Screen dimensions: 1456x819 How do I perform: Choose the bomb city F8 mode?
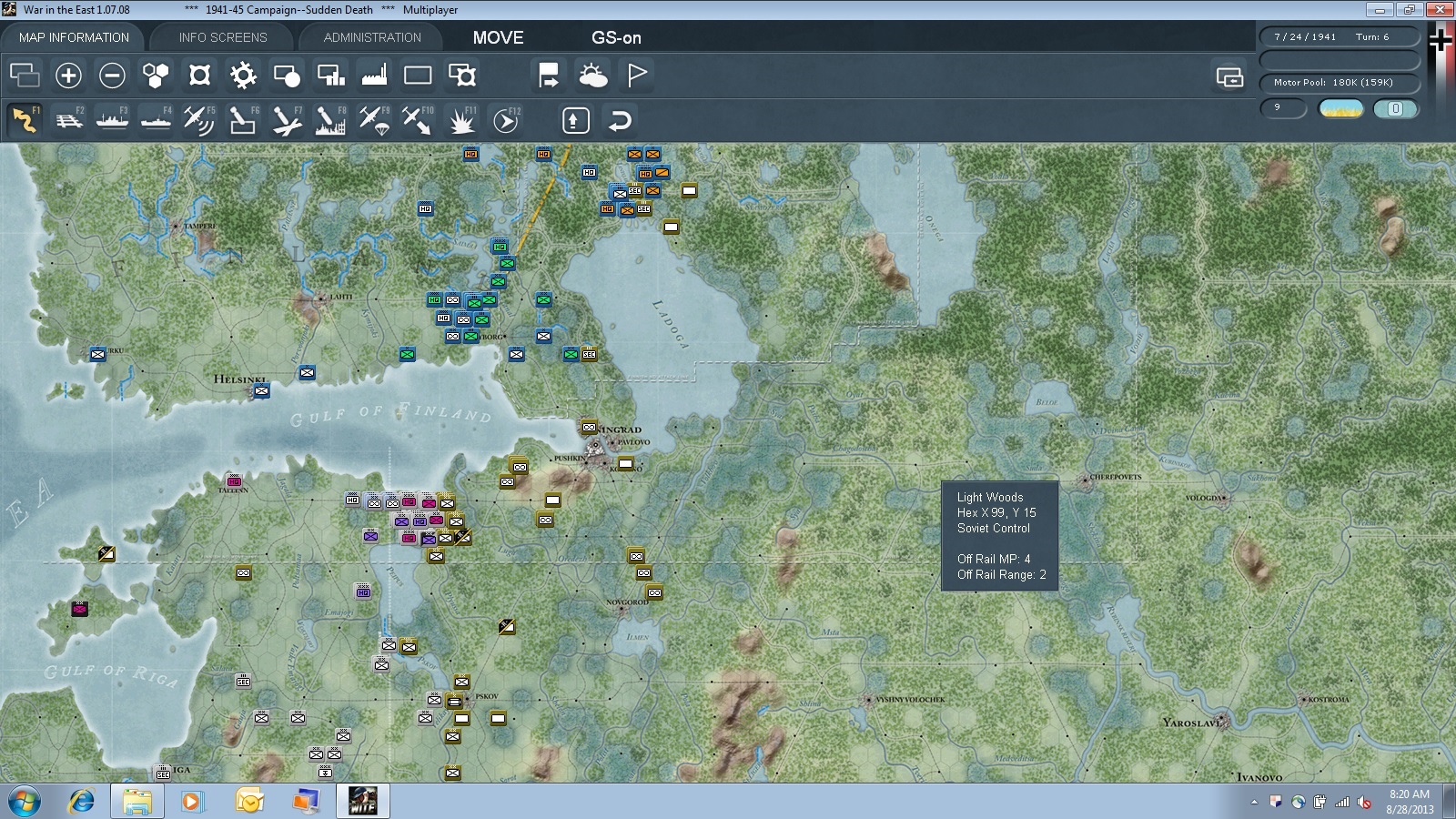330,120
